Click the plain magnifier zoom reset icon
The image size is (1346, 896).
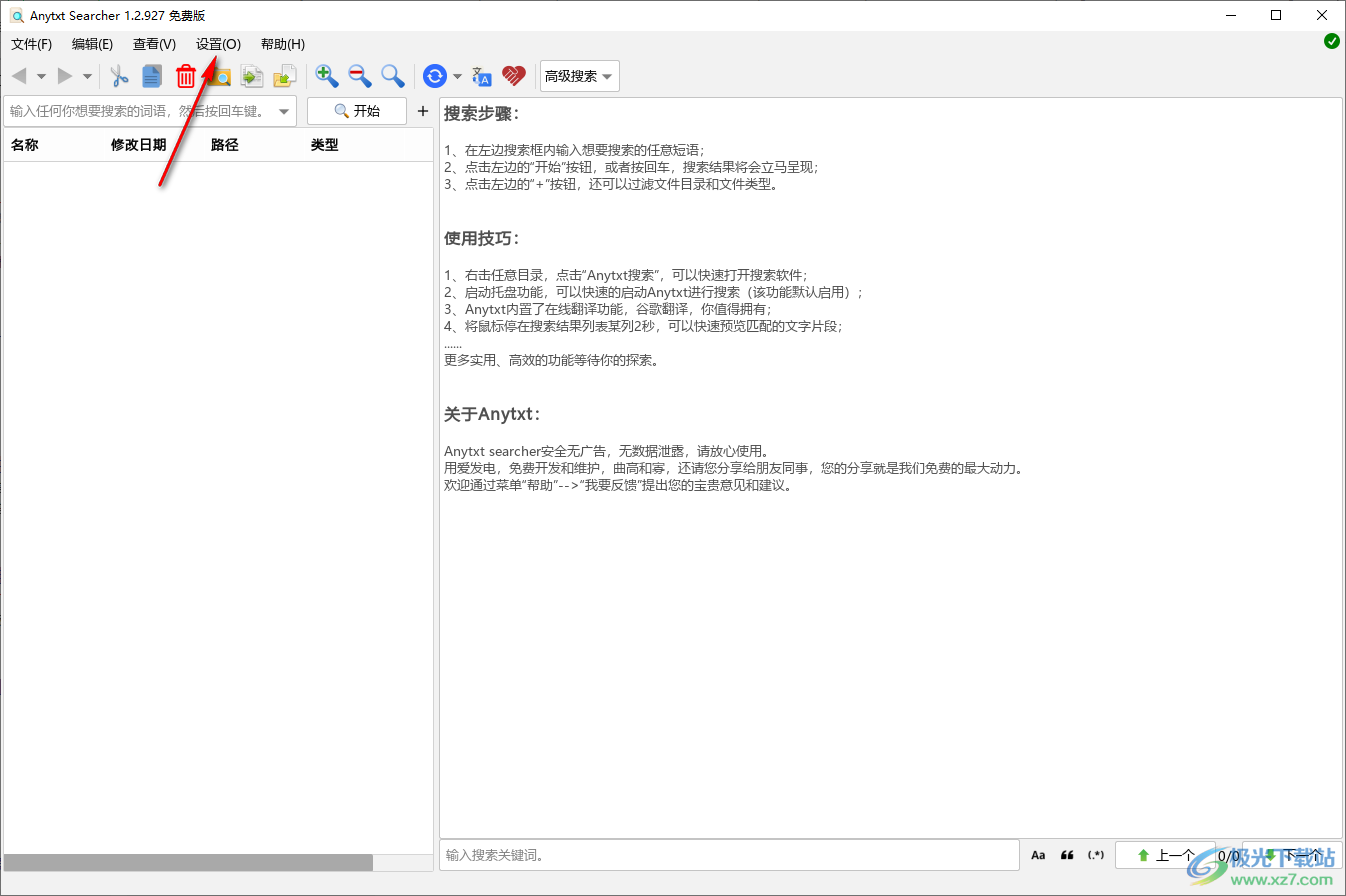tap(393, 76)
